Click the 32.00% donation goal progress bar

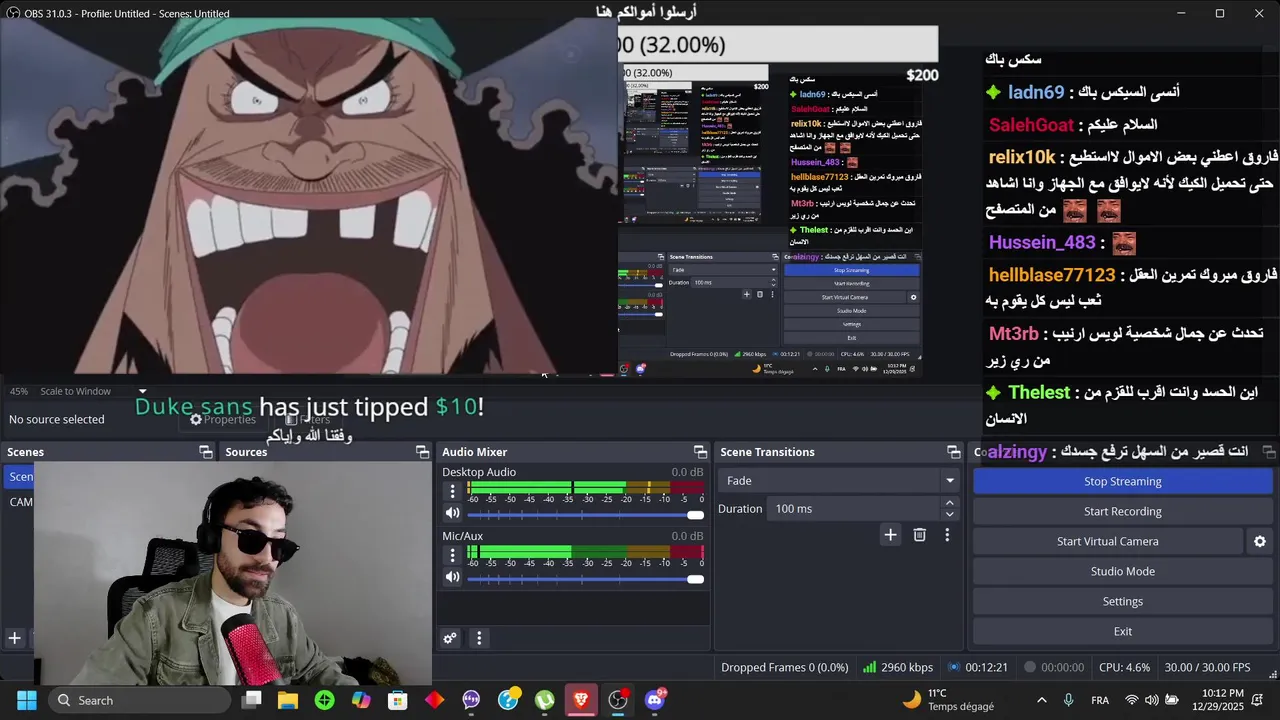[778, 45]
